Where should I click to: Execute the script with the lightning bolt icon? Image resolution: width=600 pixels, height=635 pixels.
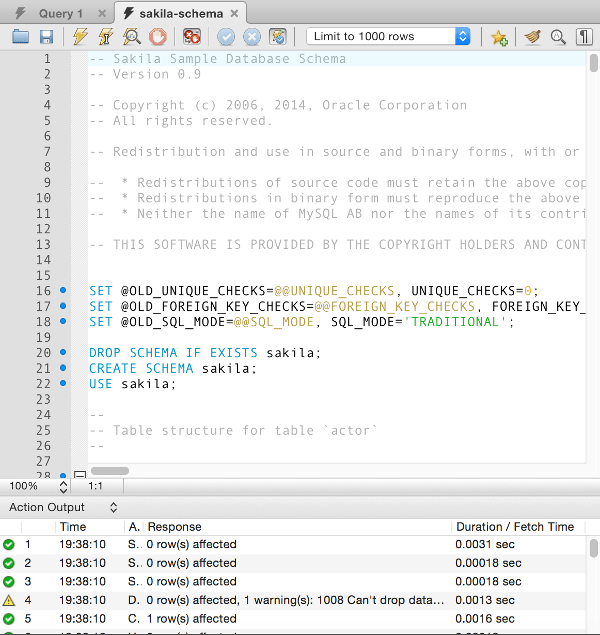tap(80, 37)
